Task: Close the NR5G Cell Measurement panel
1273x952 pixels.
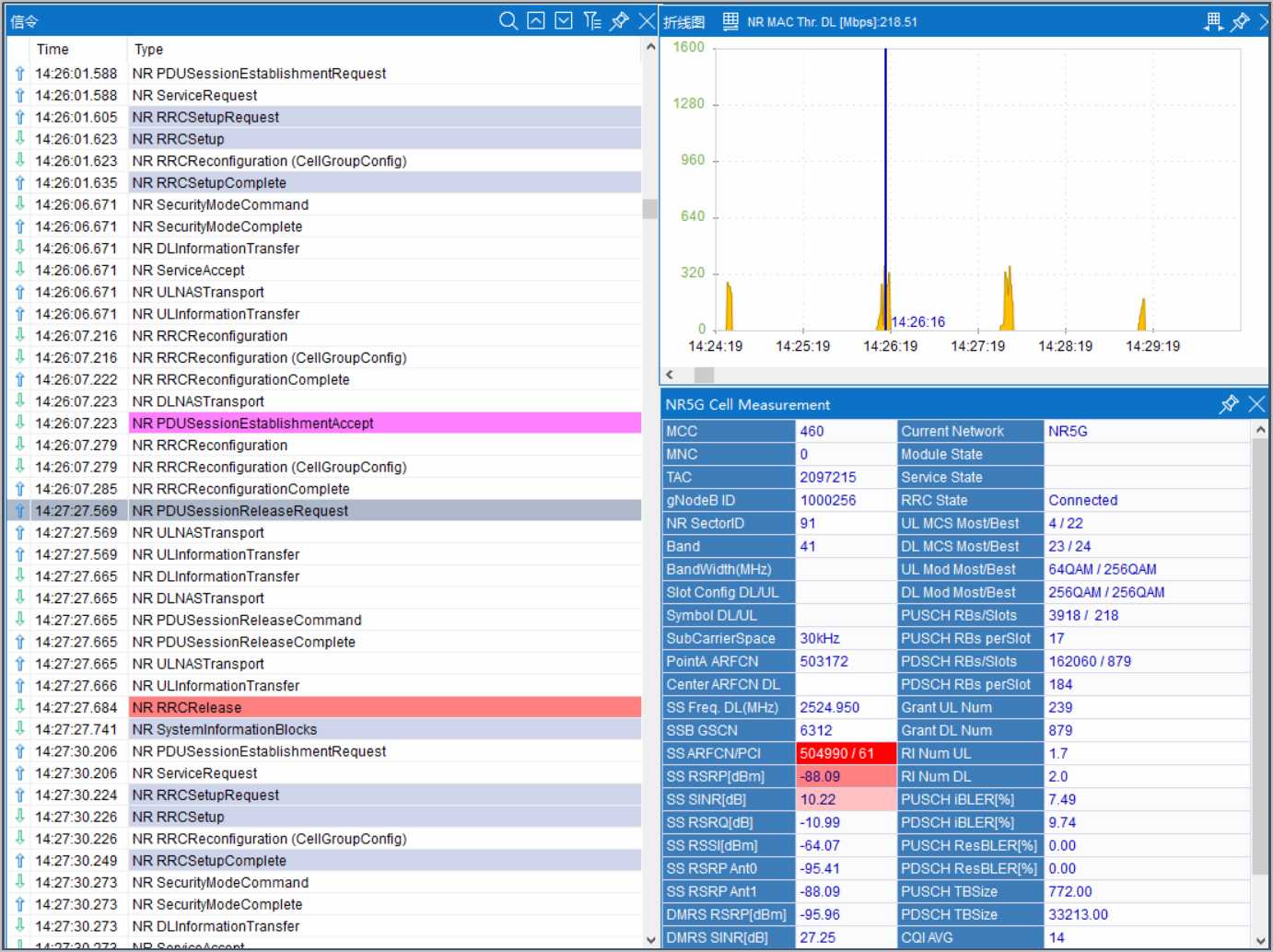Action: [x=1256, y=404]
